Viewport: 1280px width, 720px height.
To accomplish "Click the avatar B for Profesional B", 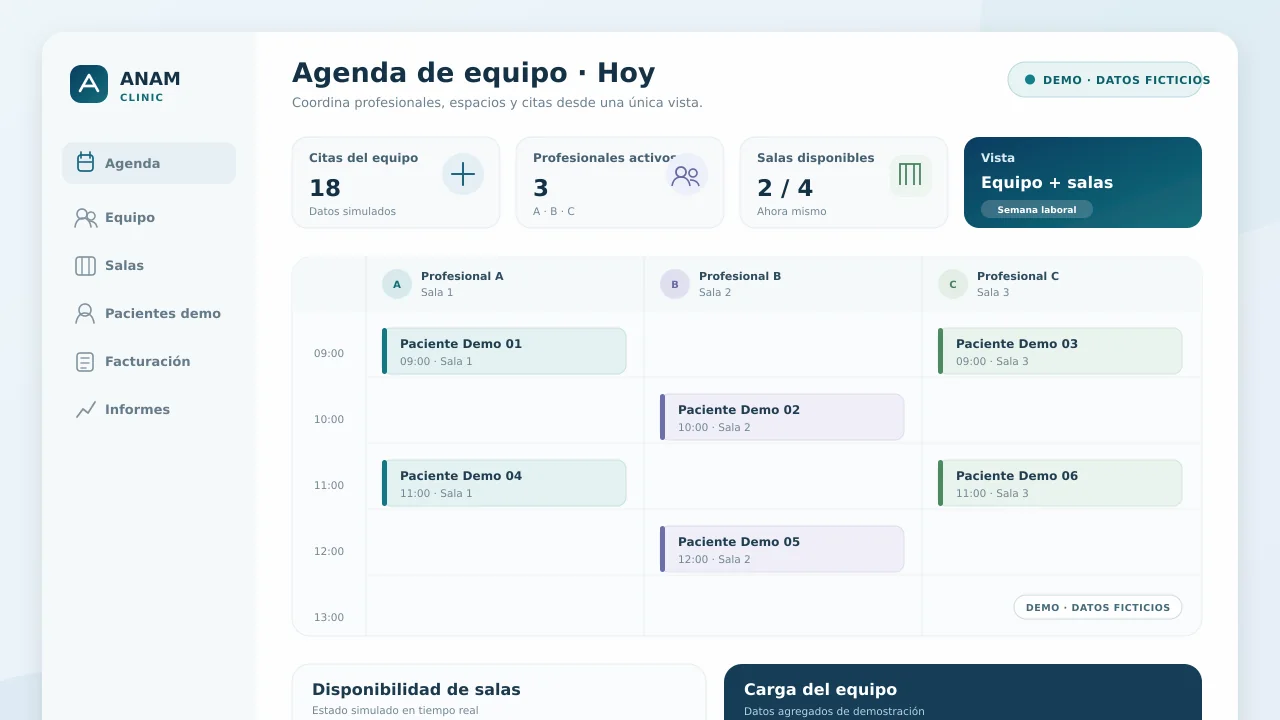I will click(675, 284).
